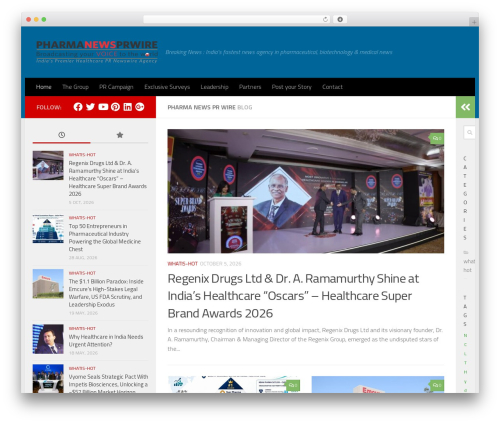This screenshot has height=423, width=500.
Task: Open the Twitter follow icon
Action: click(90, 107)
